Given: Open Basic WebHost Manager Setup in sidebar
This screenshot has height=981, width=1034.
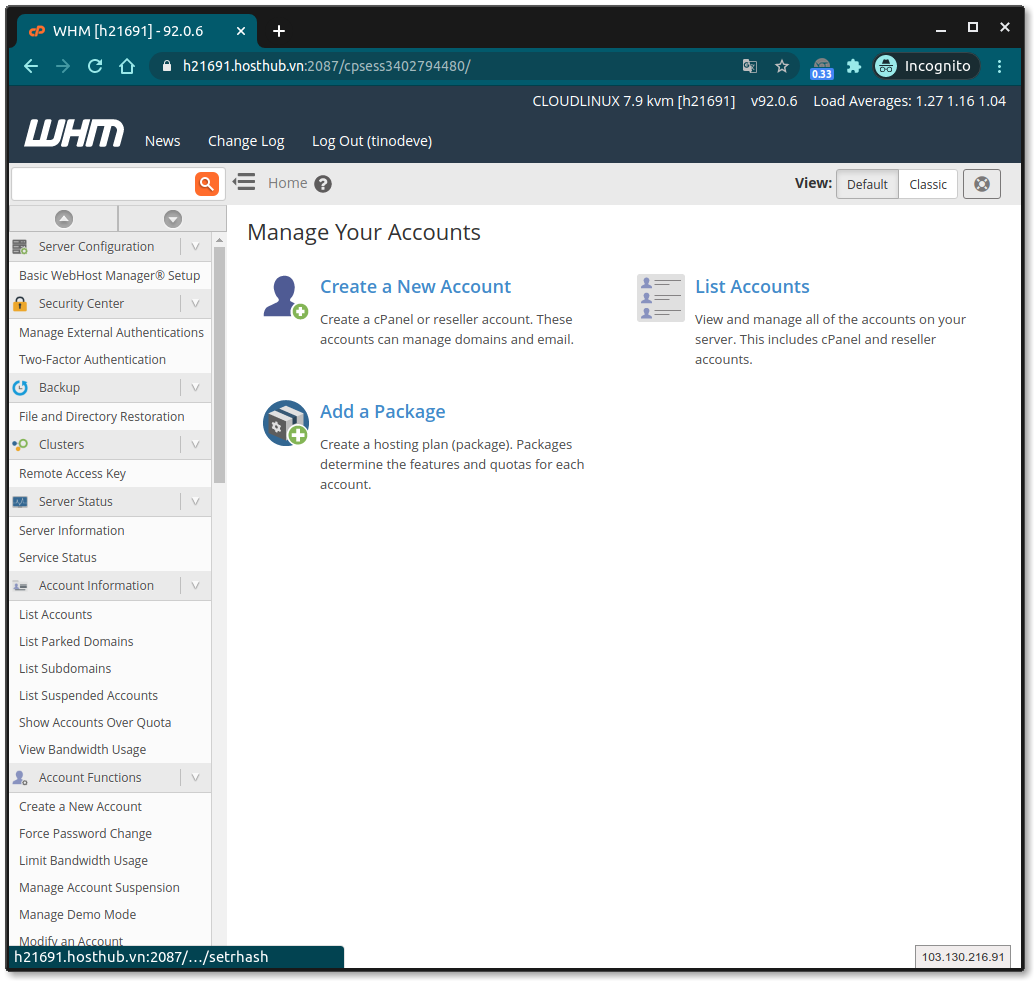Looking at the screenshot, I should [x=109, y=276].
